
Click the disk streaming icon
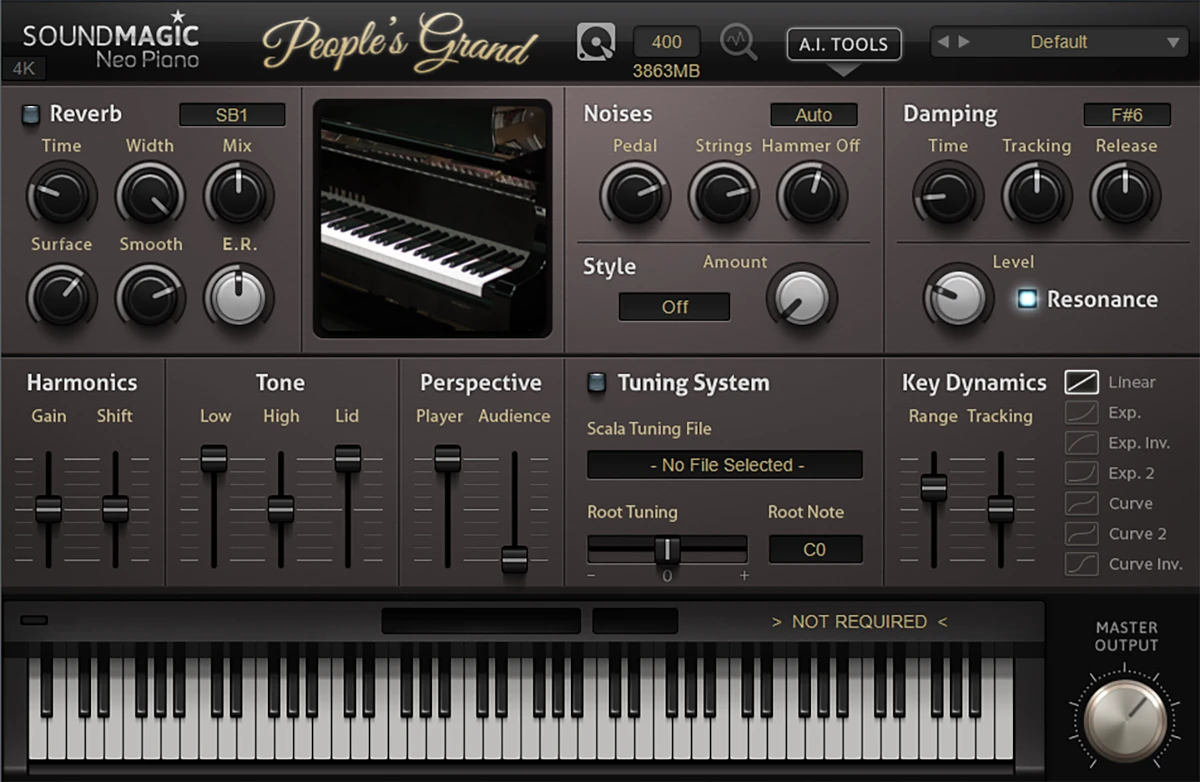(x=596, y=42)
